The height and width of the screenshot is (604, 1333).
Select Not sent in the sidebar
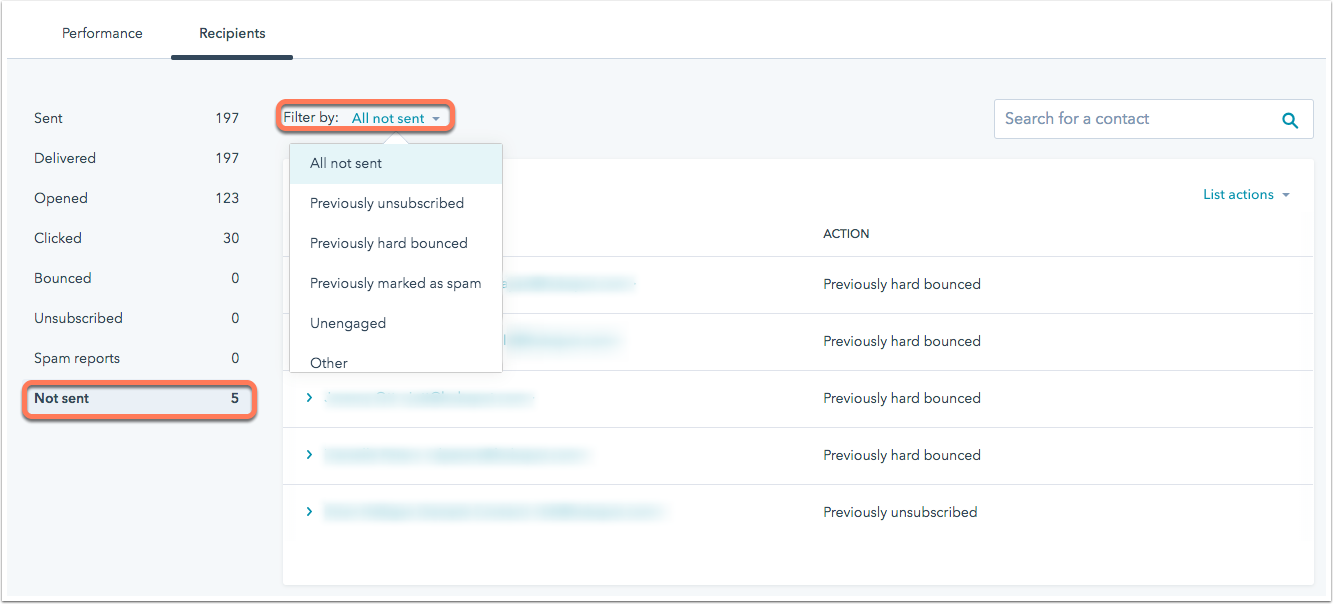click(x=60, y=398)
